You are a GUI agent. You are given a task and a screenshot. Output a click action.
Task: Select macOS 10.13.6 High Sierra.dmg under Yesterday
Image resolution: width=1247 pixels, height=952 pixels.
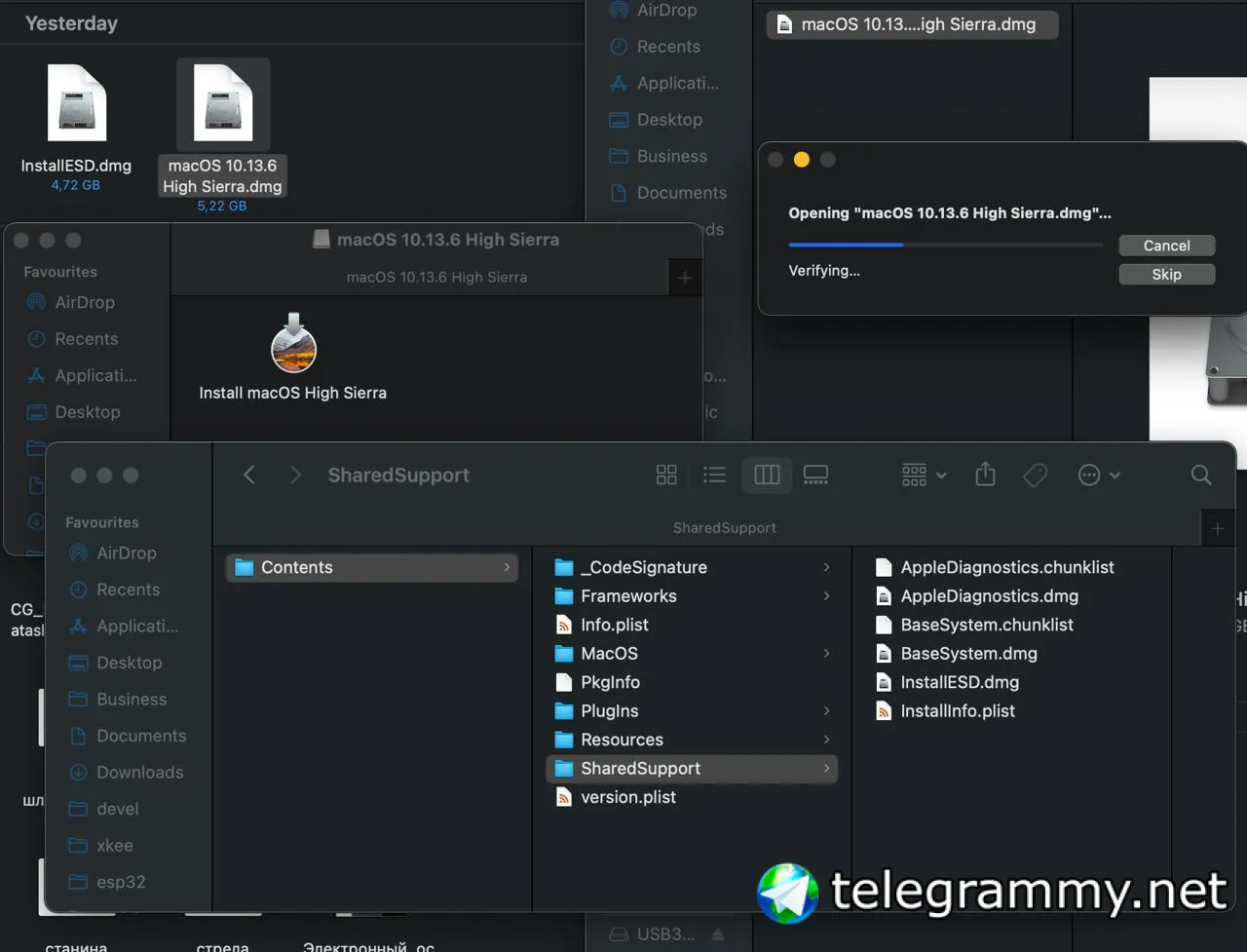[x=222, y=135]
